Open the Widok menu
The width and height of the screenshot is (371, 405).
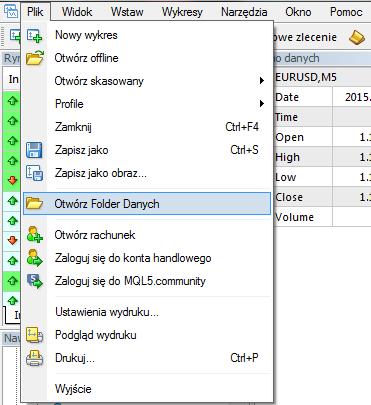[77, 12]
